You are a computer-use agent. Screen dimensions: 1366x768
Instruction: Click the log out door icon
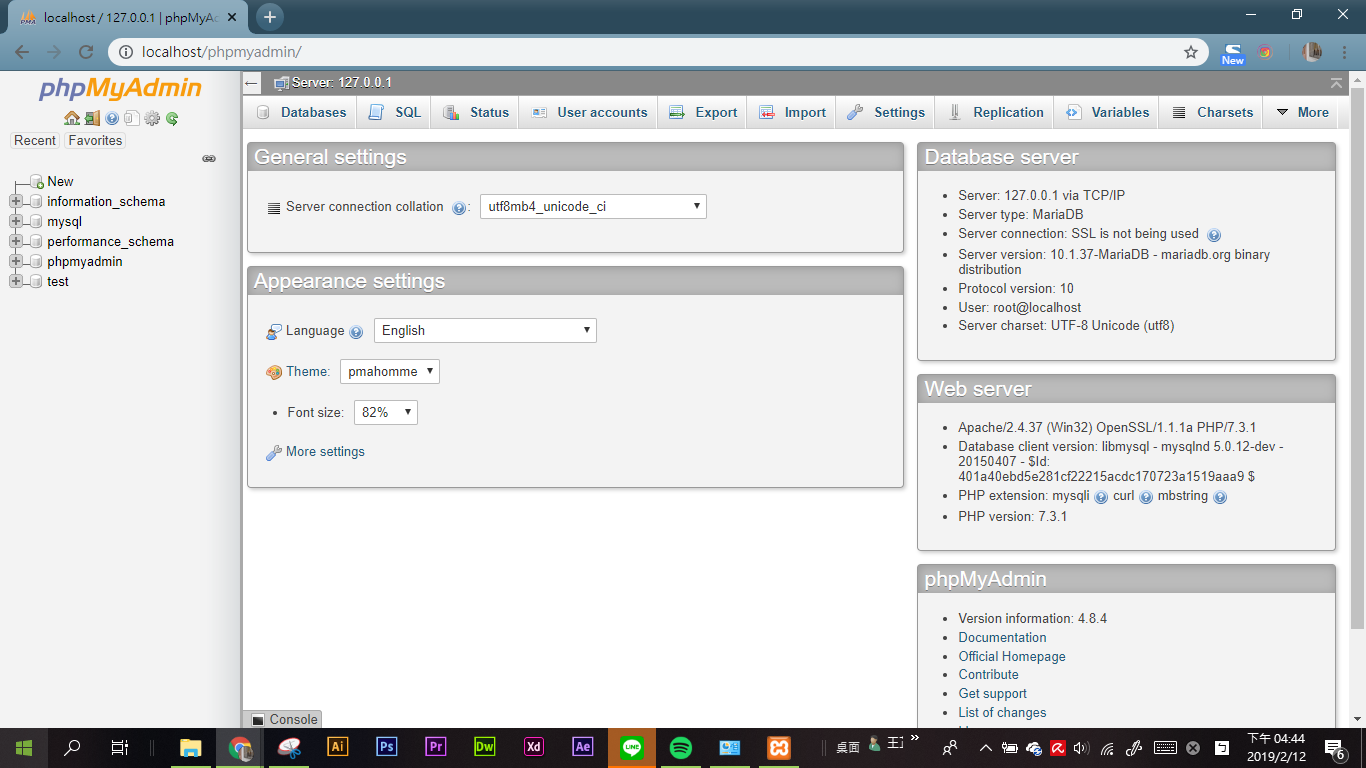(x=92, y=118)
